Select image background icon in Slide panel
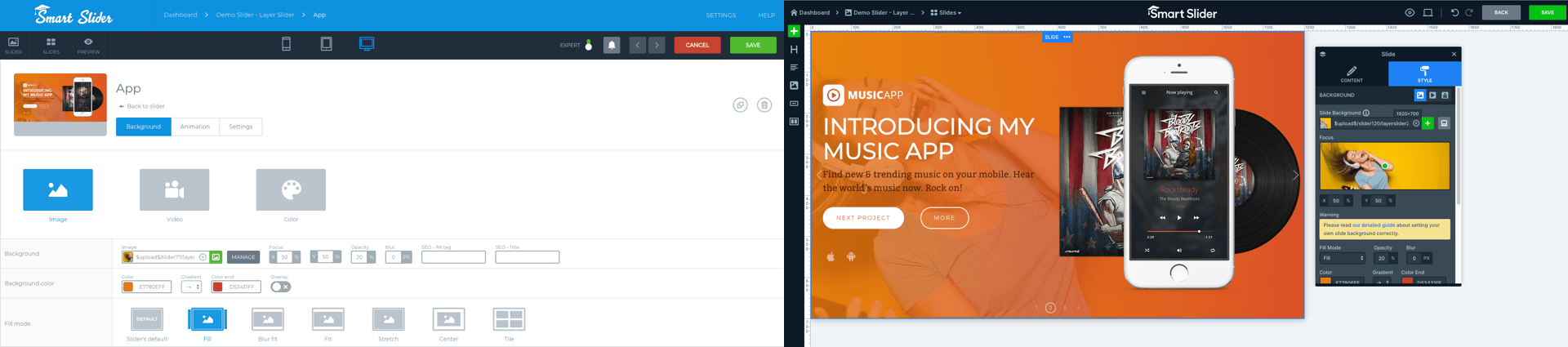The image size is (1568, 347). point(1420,96)
